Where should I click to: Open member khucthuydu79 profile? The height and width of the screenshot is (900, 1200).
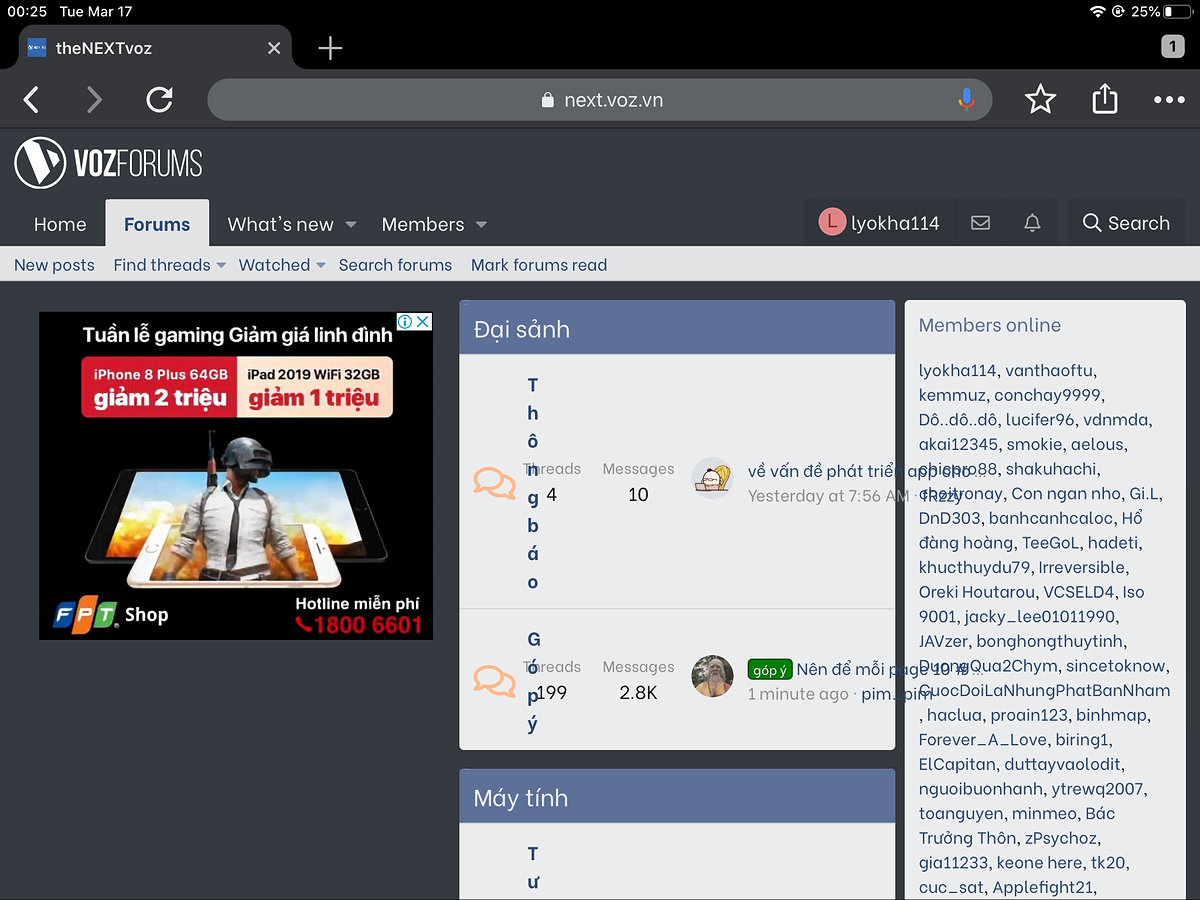974,567
